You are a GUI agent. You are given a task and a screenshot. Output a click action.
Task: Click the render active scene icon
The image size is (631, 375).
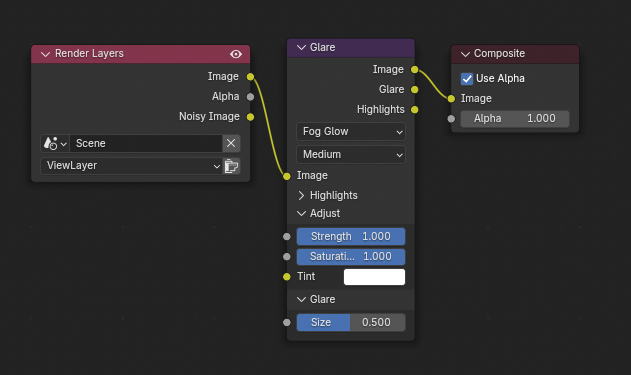(231, 166)
